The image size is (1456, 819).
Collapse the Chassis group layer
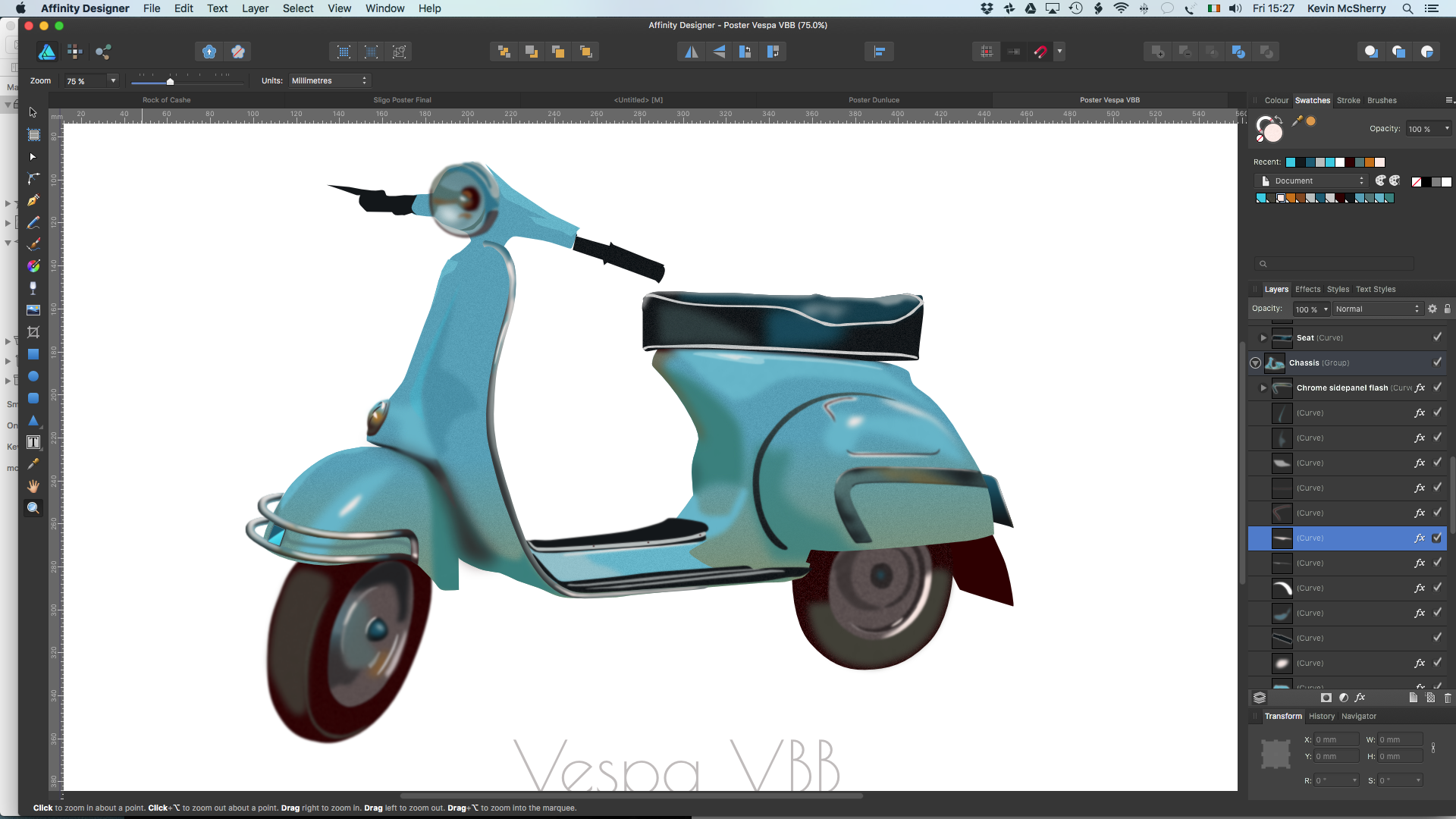(x=1256, y=363)
